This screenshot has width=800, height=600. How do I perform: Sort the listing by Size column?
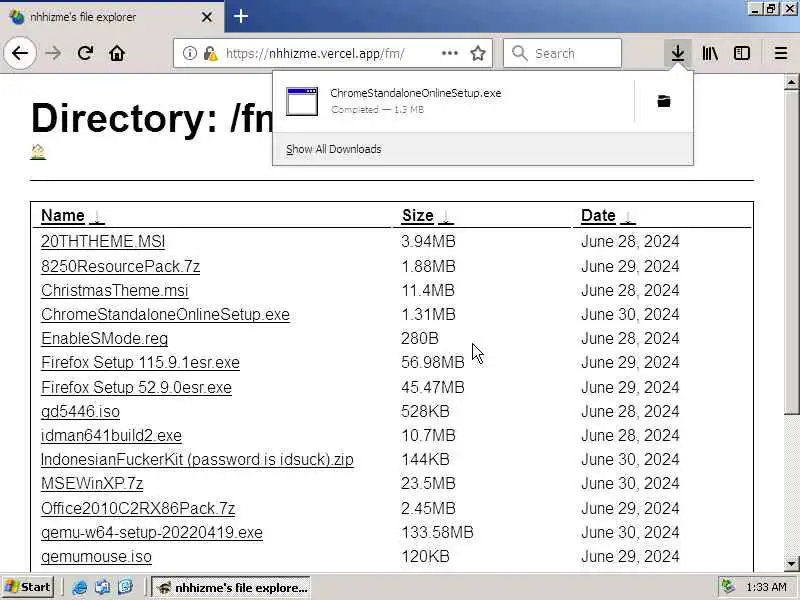click(x=418, y=215)
